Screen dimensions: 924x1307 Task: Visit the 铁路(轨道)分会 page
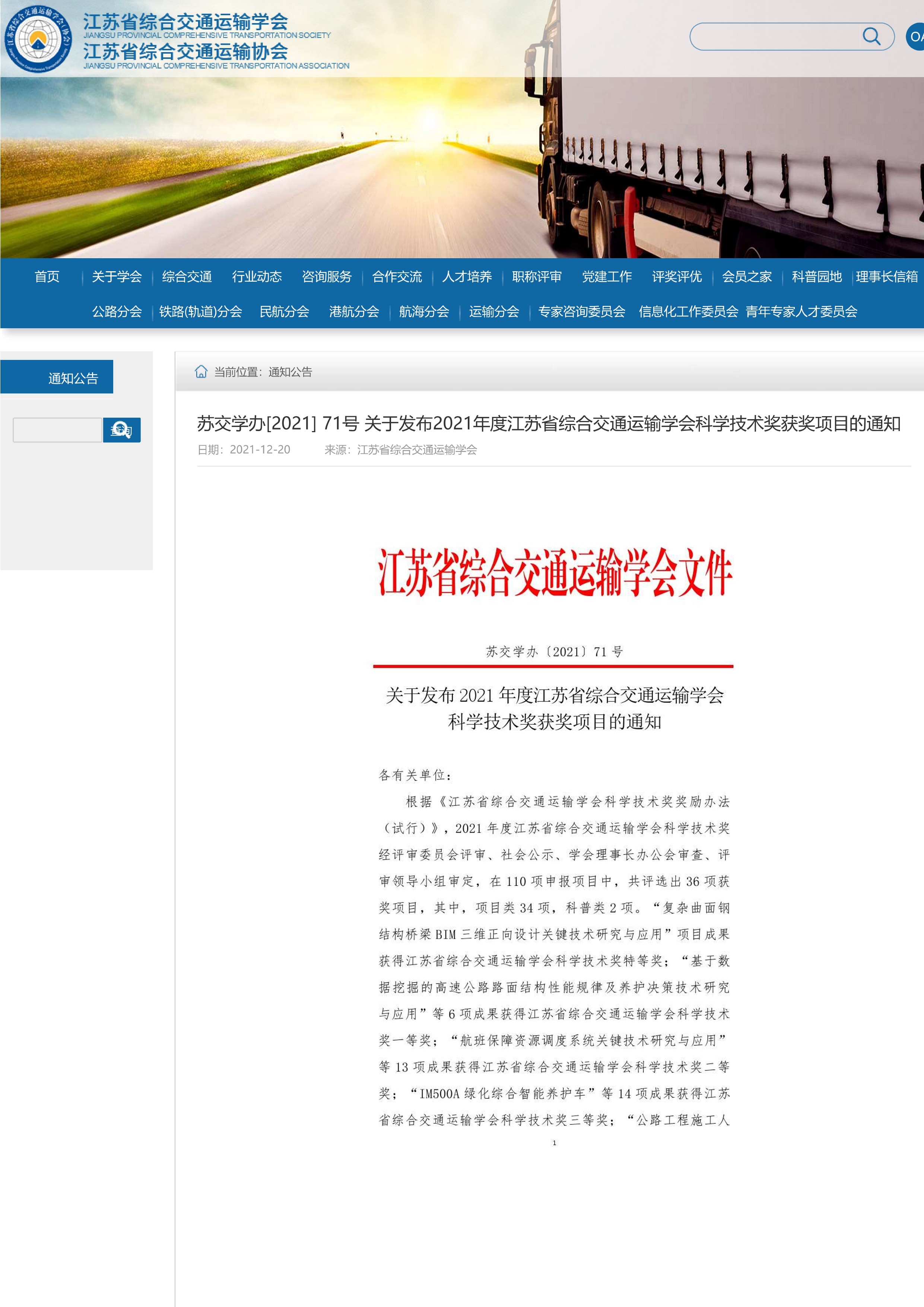(200, 311)
